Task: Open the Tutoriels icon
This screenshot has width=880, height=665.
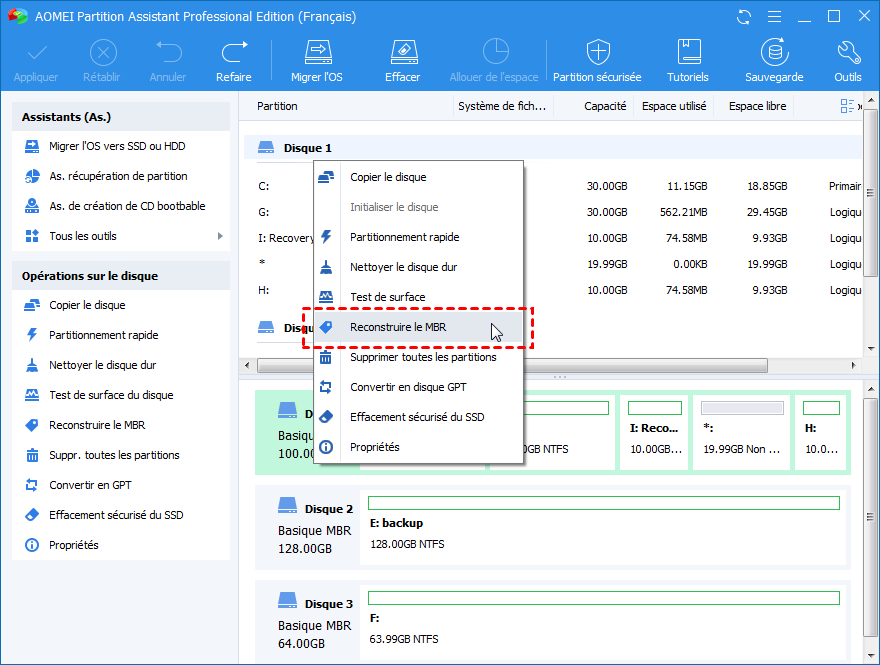Action: pyautogui.click(x=688, y=52)
